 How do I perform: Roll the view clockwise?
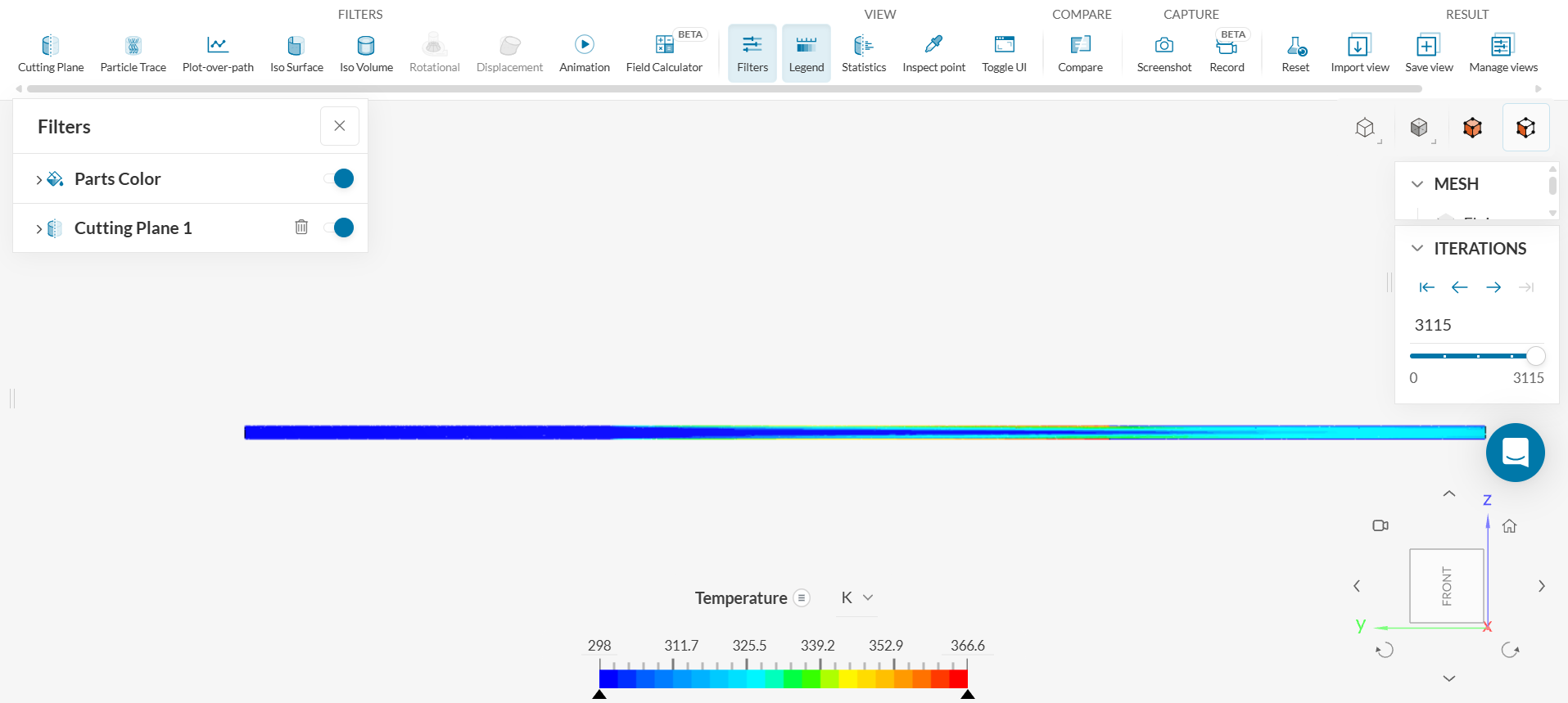coord(1511,651)
